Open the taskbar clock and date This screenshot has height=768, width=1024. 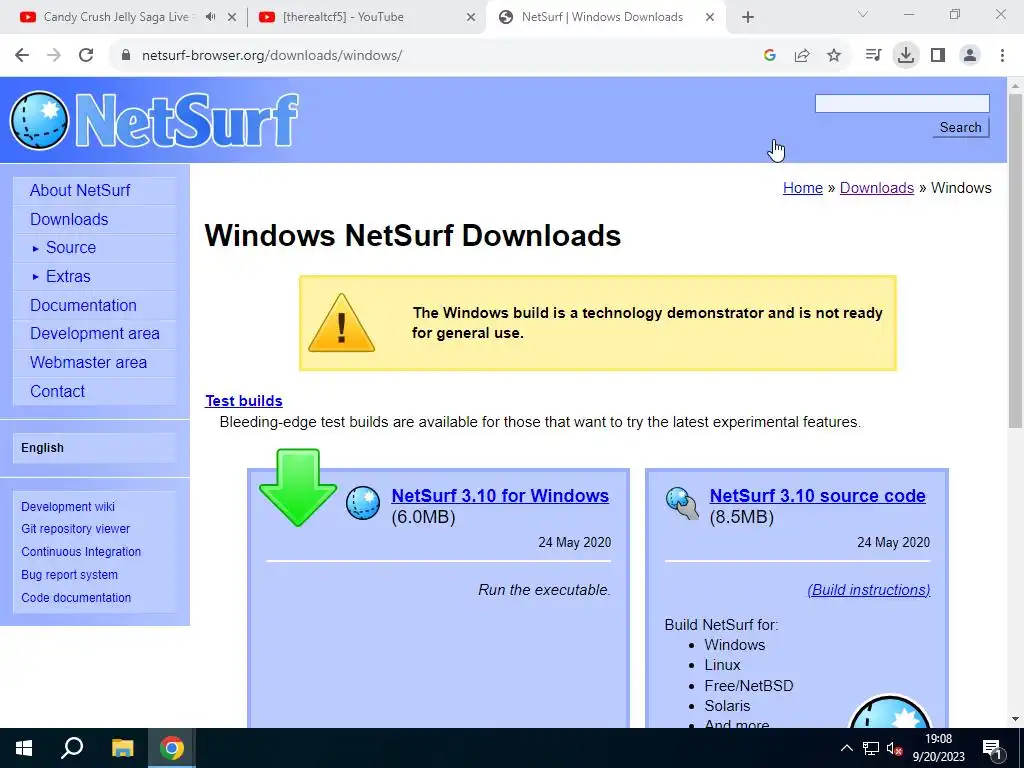pyautogui.click(x=938, y=748)
